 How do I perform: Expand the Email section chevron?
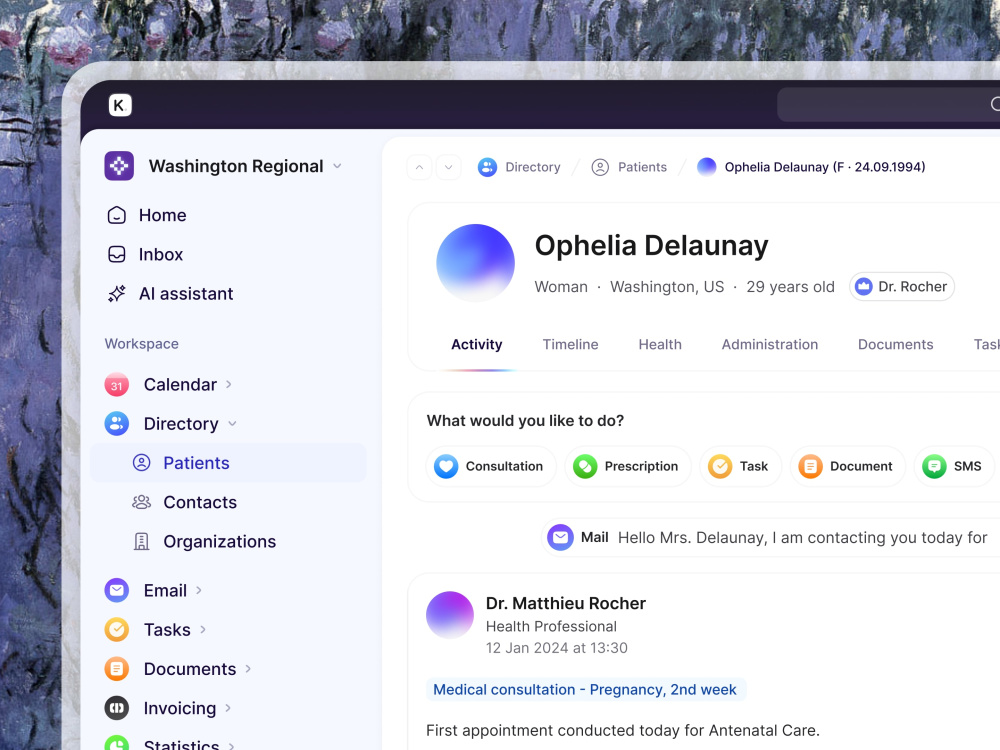tap(199, 591)
